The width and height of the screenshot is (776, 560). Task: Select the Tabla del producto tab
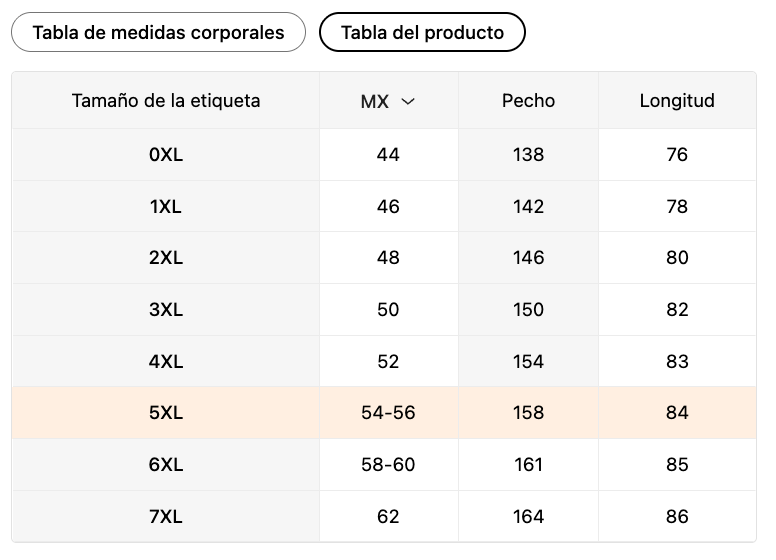tap(422, 32)
